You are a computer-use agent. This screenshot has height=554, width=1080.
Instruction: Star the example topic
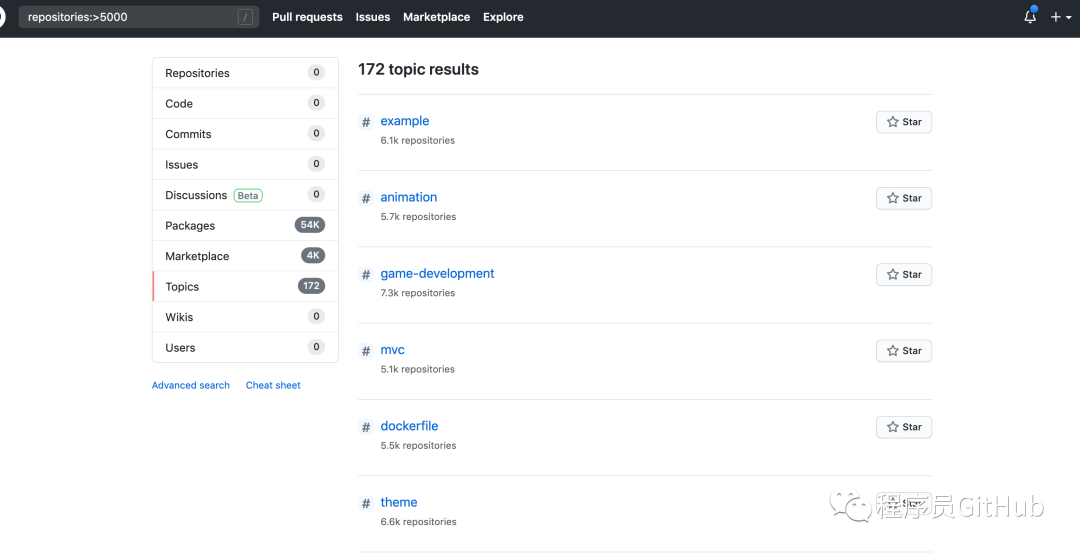point(904,122)
